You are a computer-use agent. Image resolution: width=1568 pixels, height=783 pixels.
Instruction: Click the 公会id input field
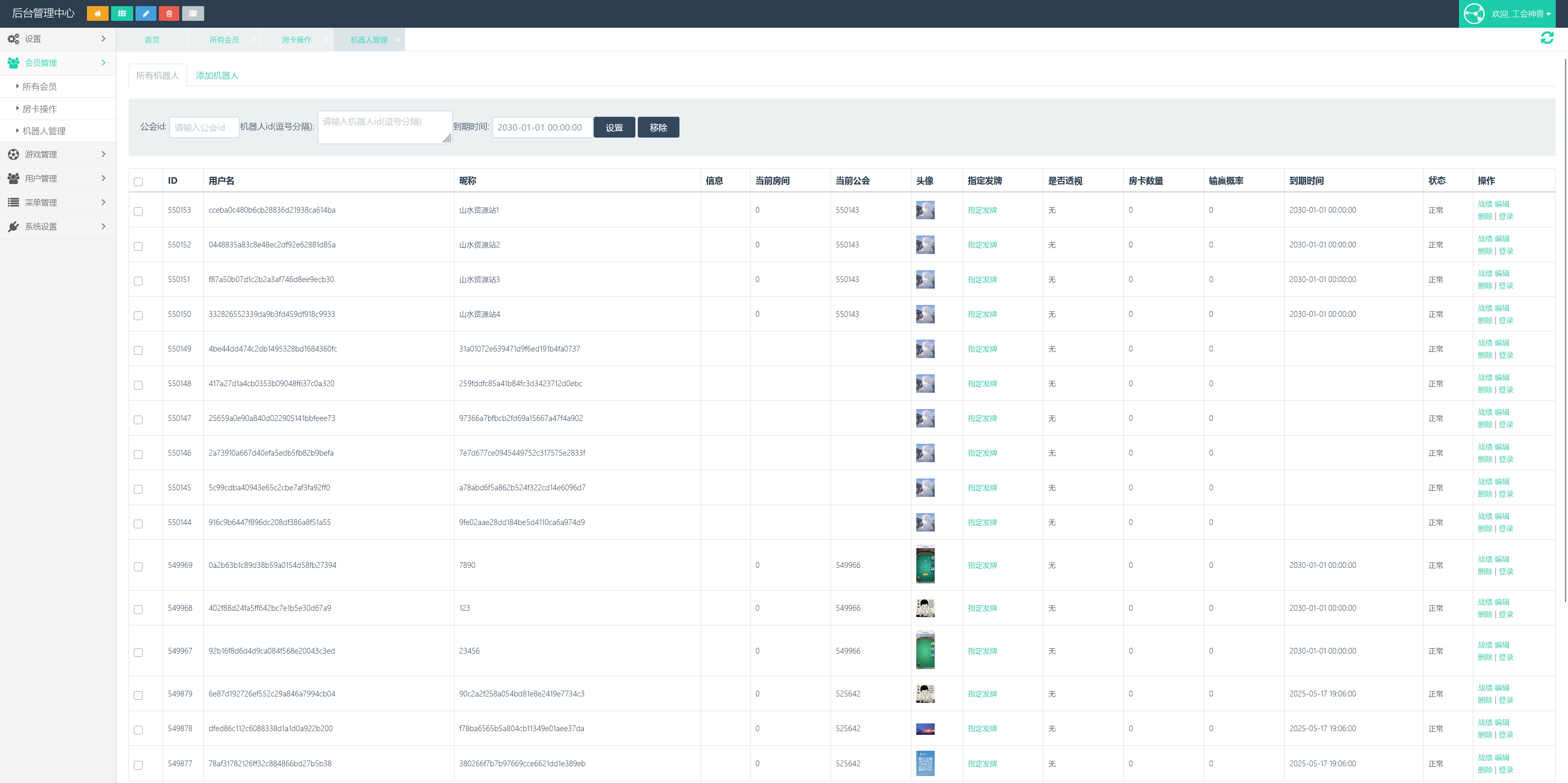coord(204,128)
